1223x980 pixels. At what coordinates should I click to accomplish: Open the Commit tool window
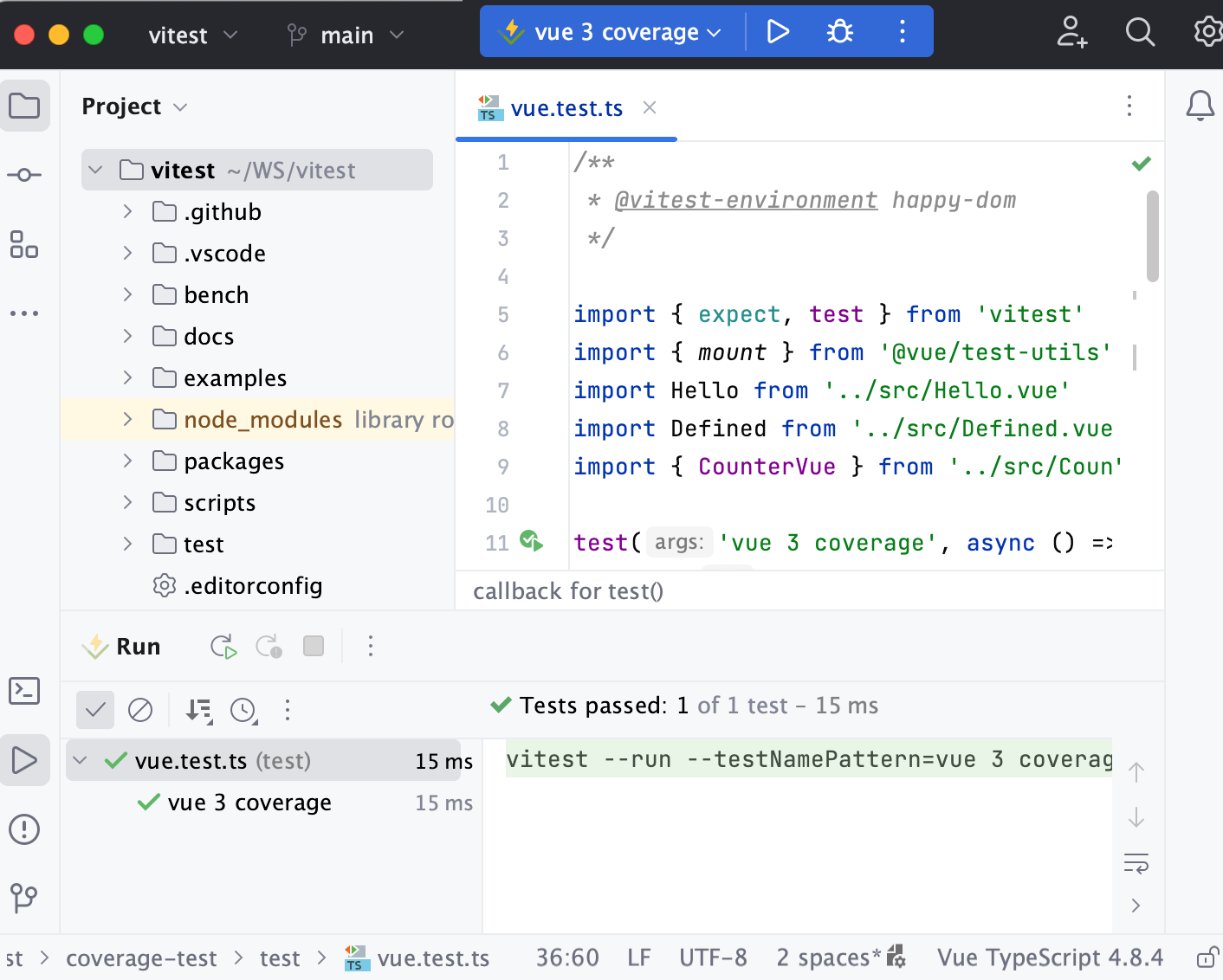tap(25, 174)
